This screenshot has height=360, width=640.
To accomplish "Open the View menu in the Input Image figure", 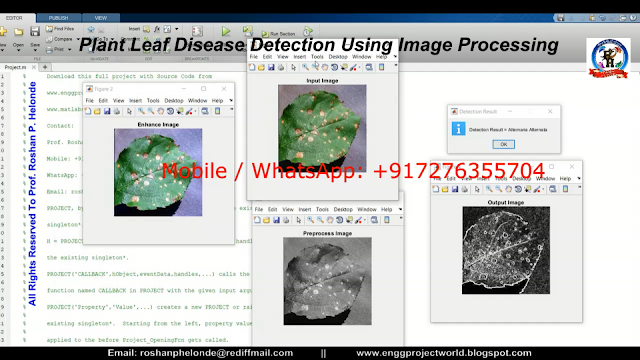I will click(x=282, y=57).
